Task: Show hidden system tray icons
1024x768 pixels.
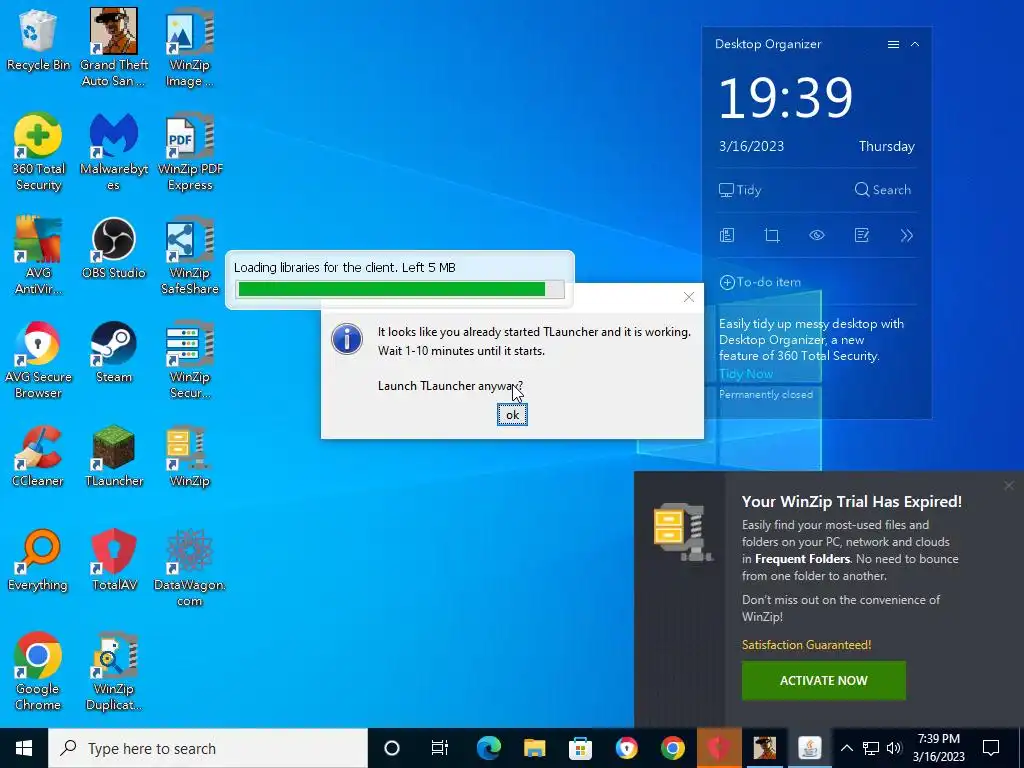Action: (846, 748)
